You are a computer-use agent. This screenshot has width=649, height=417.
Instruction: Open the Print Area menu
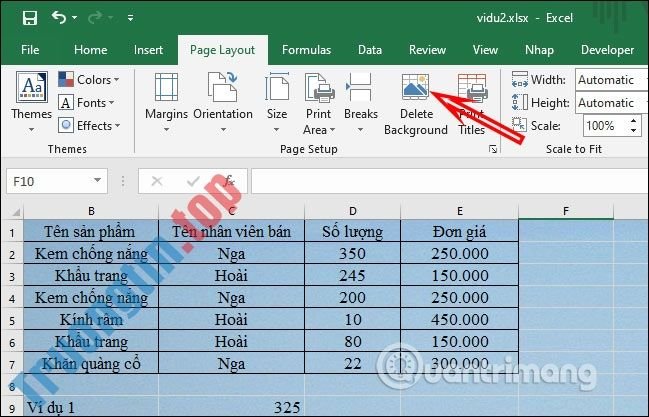319,104
